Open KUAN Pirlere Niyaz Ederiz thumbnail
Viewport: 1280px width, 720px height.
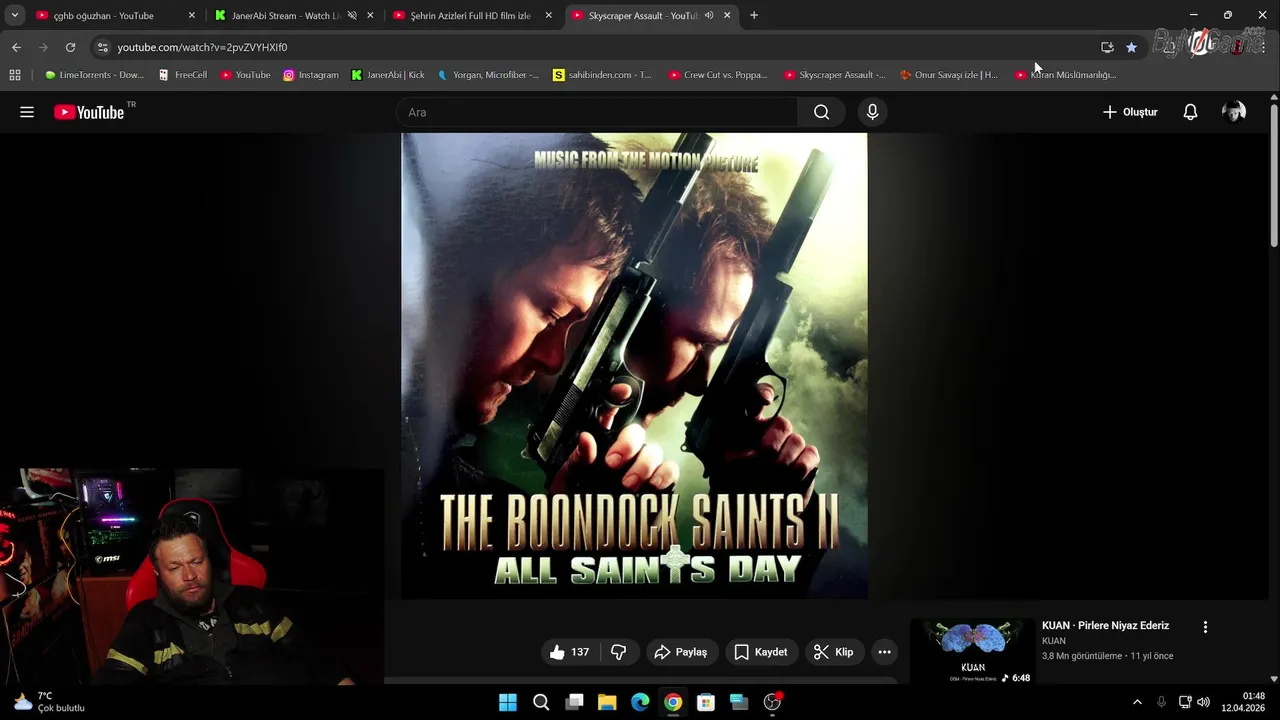(x=973, y=652)
